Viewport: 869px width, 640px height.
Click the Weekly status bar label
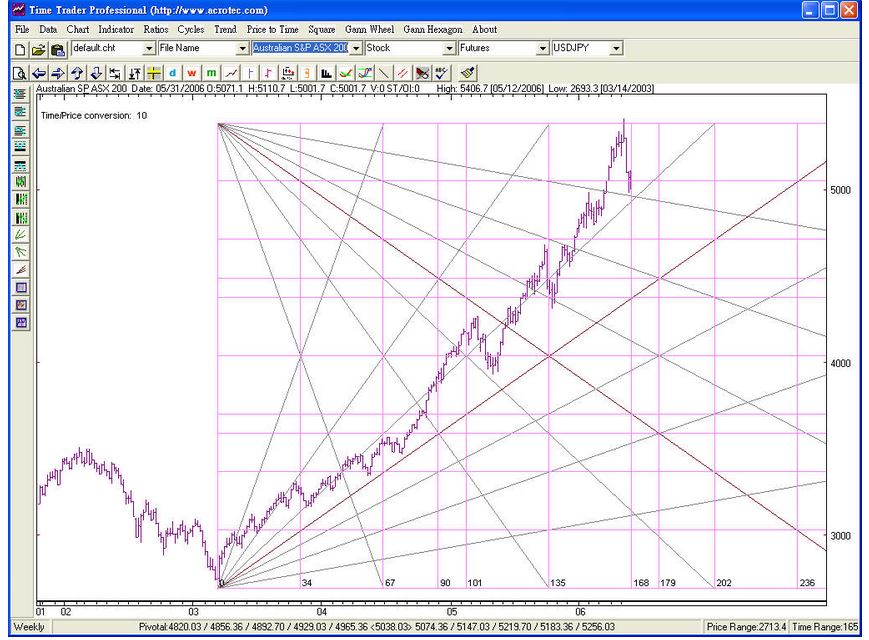pyautogui.click(x=29, y=627)
